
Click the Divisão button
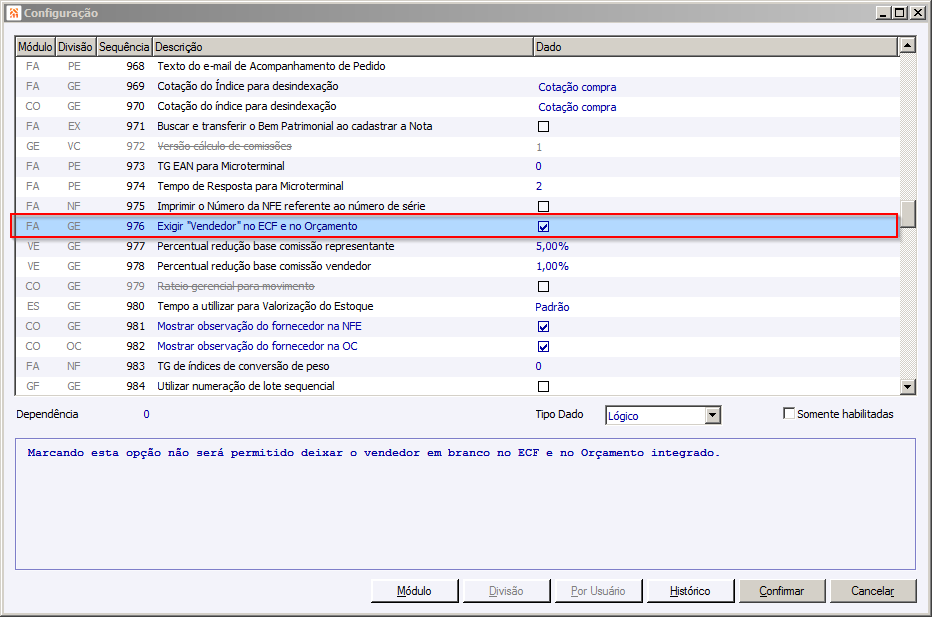point(506,591)
